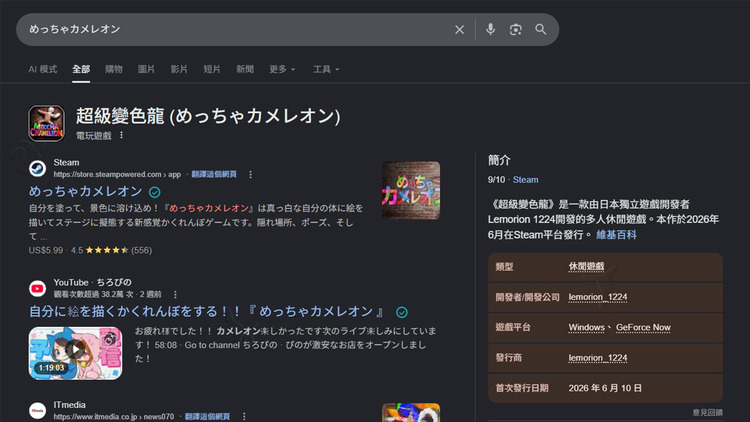This screenshot has height=422, width=750.
Task: Open the three-dot options for the Steam result
Action: coord(250,175)
